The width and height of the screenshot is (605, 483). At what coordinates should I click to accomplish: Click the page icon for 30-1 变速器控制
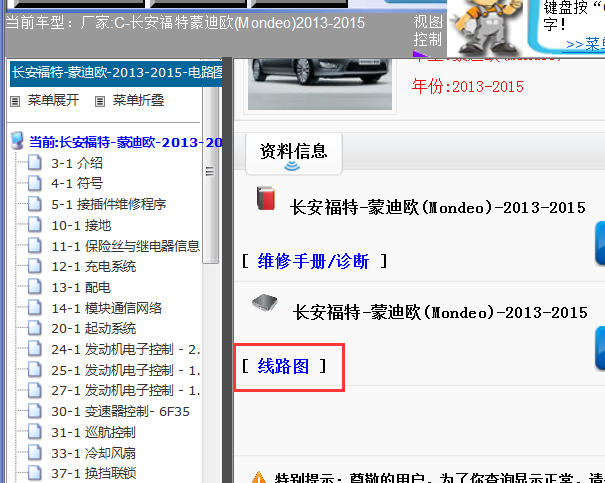click(35, 411)
